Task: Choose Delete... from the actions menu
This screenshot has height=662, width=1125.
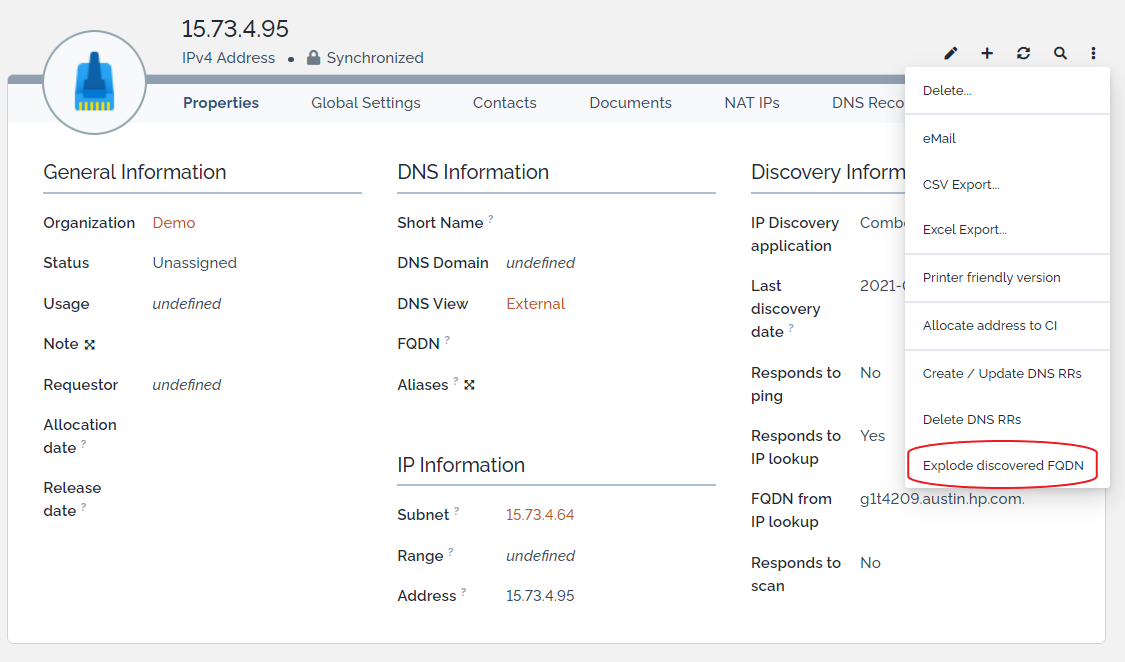Action: click(946, 91)
